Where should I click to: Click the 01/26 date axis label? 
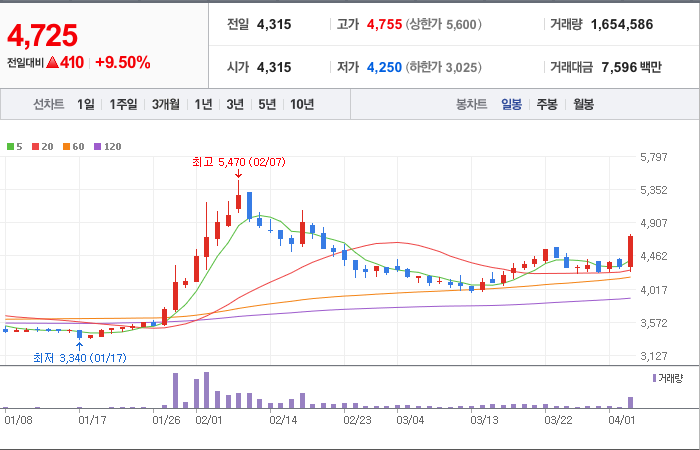[167, 420]
